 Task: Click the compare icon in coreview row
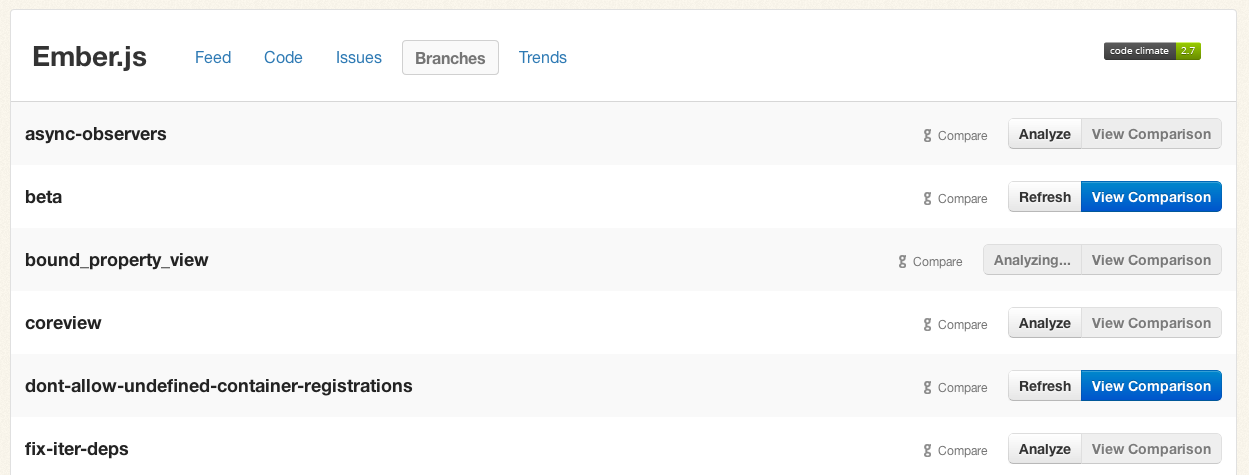pyautogui.click(x=927, y=325)
